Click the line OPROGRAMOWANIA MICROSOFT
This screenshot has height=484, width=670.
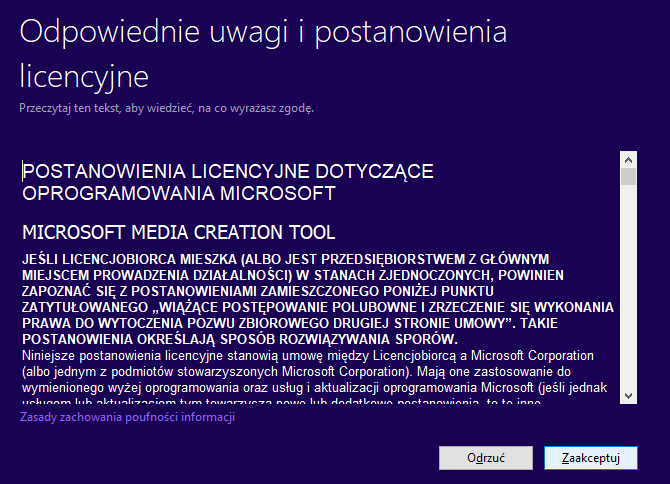click(x=179, y=194)
